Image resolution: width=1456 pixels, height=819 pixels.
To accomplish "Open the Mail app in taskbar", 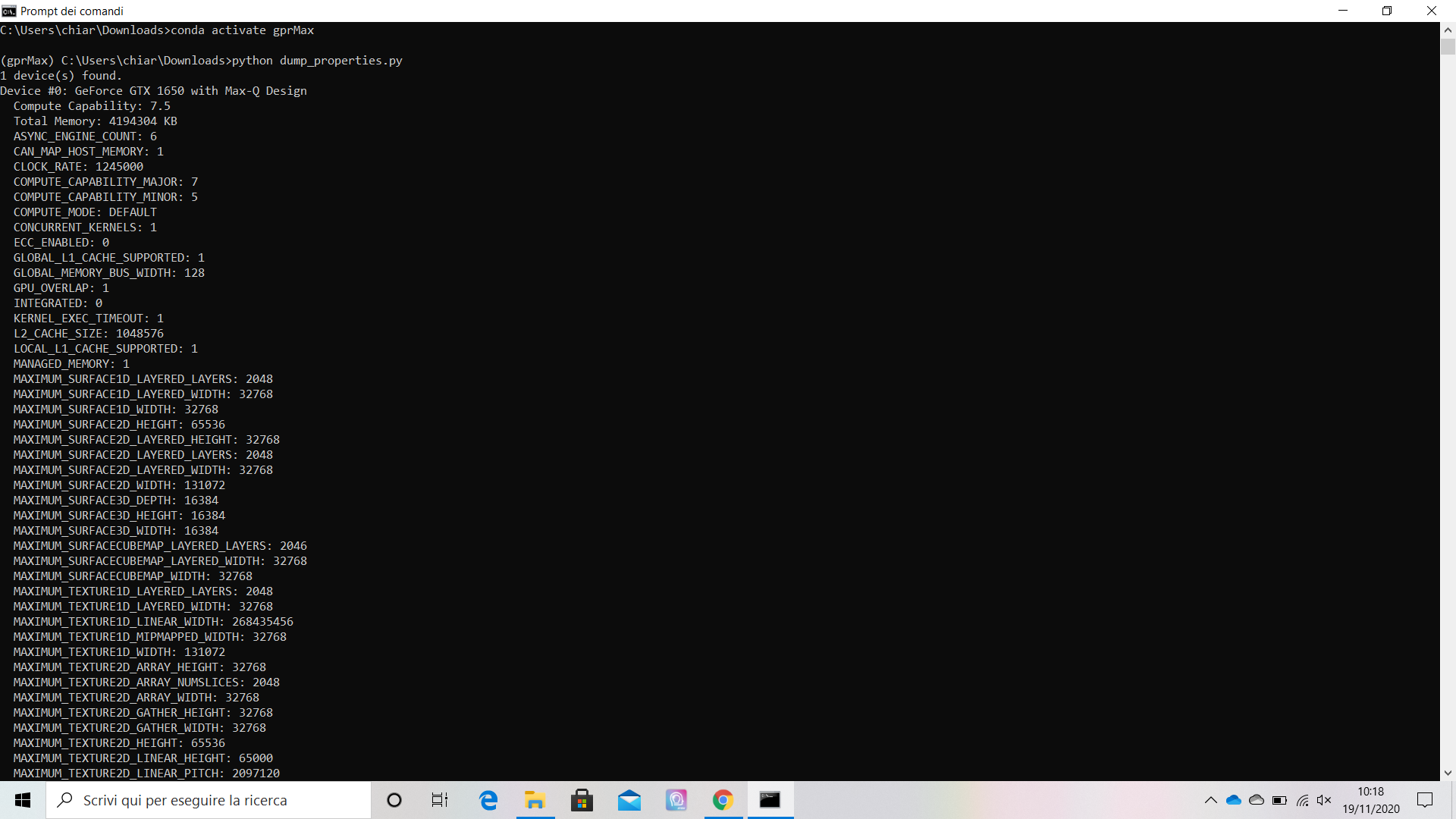I will click(629, 800).
